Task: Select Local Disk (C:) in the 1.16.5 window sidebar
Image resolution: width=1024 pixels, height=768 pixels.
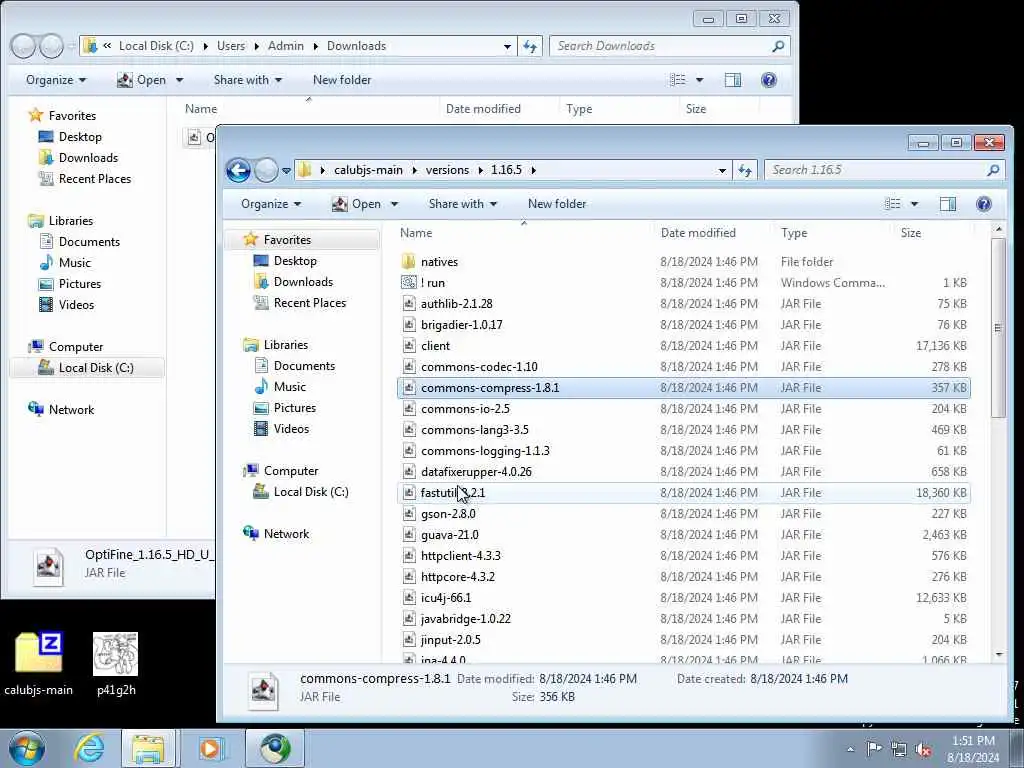Action: (300, 492)
